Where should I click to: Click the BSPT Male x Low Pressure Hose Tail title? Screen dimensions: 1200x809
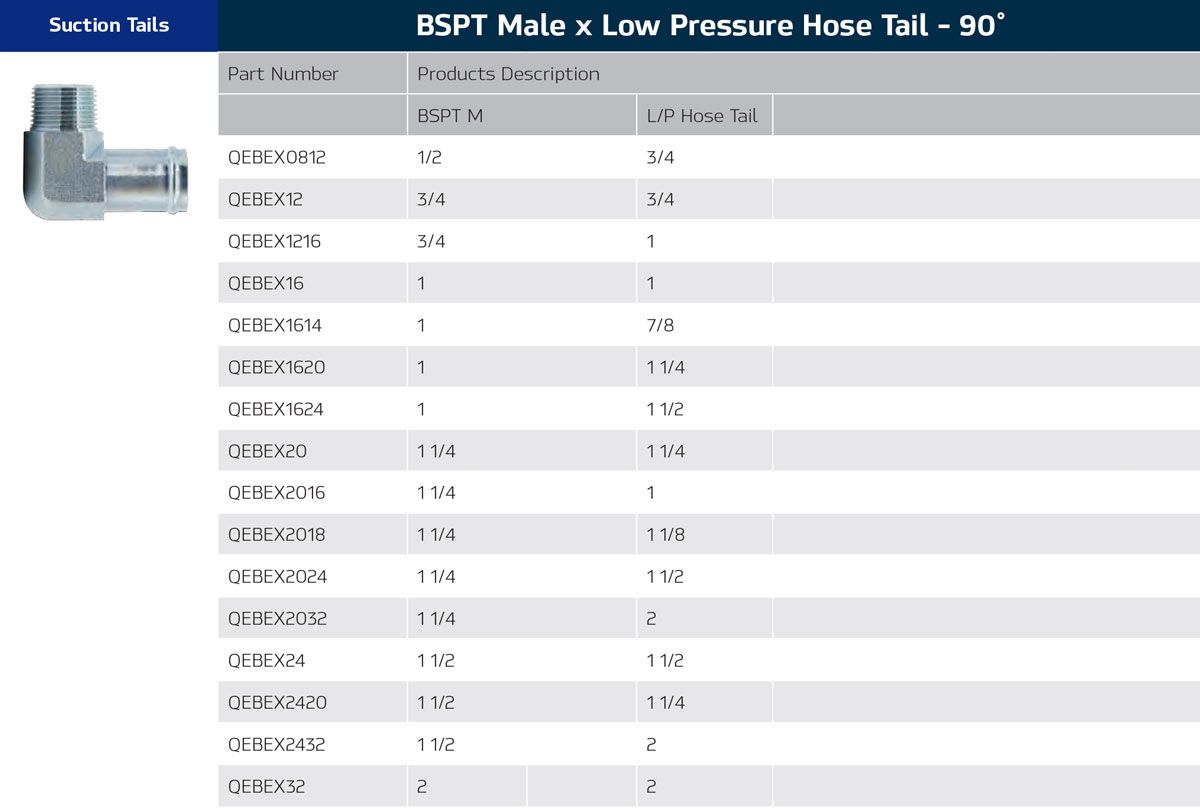click(x=709, y=26)
